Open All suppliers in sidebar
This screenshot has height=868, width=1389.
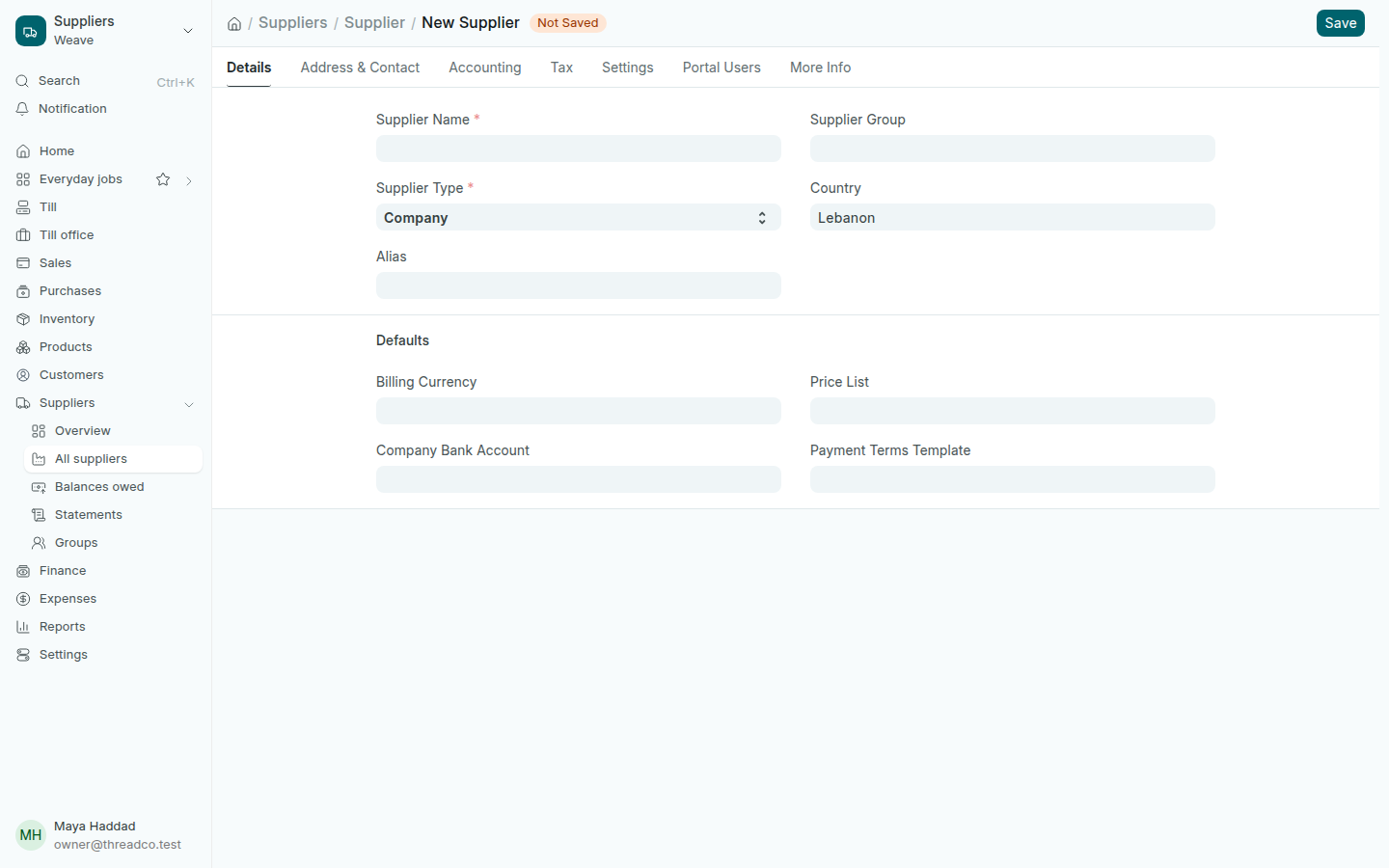pyautogui.click(x=113, y=459)
